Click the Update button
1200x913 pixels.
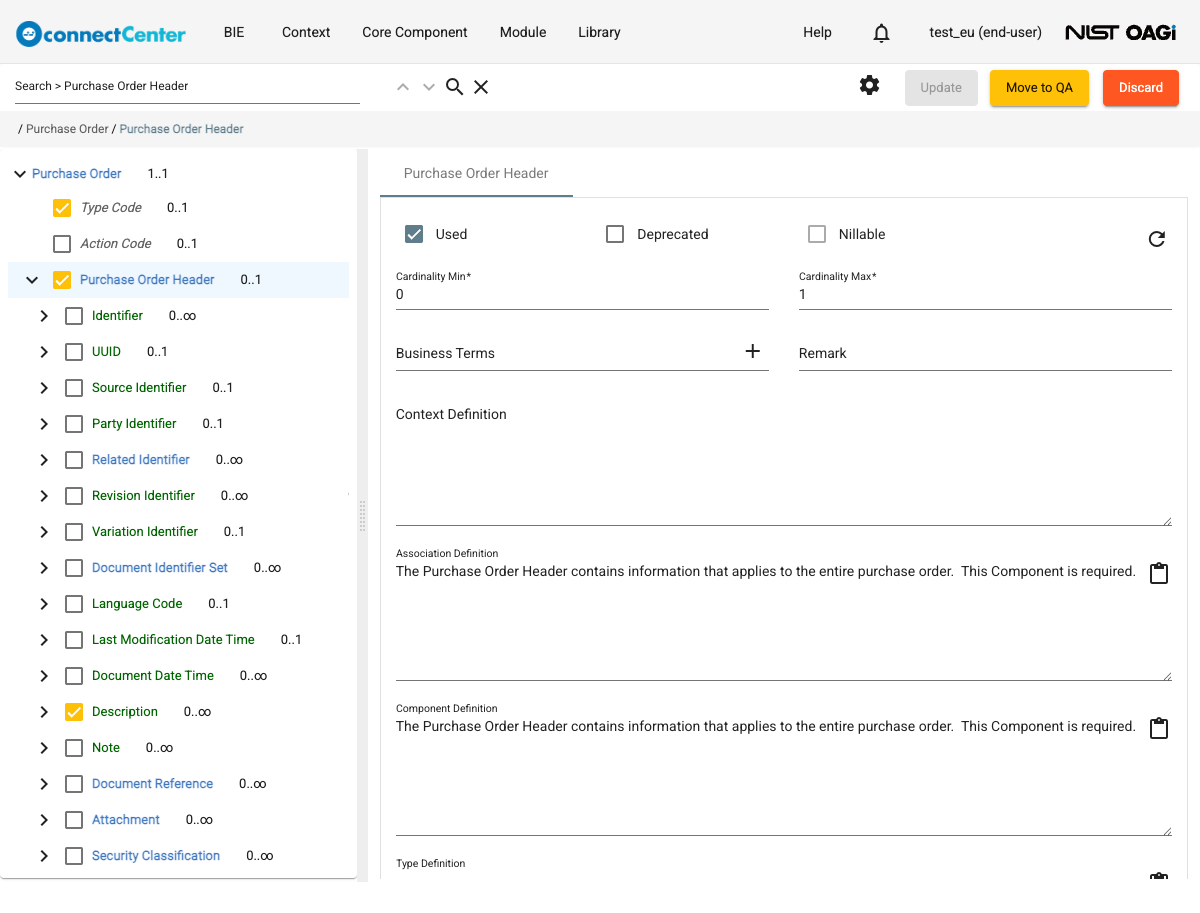(941, 87)
